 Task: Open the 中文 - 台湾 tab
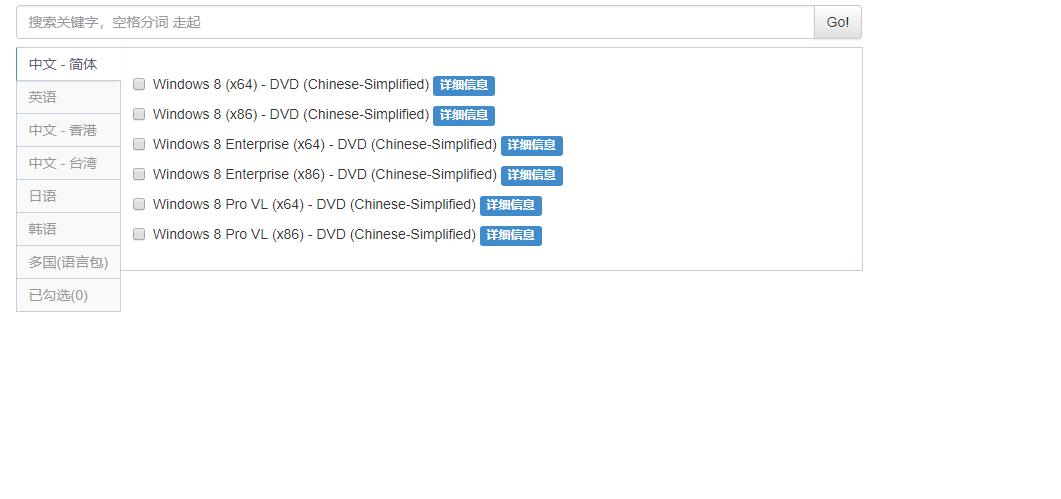[x=68, y=163]
